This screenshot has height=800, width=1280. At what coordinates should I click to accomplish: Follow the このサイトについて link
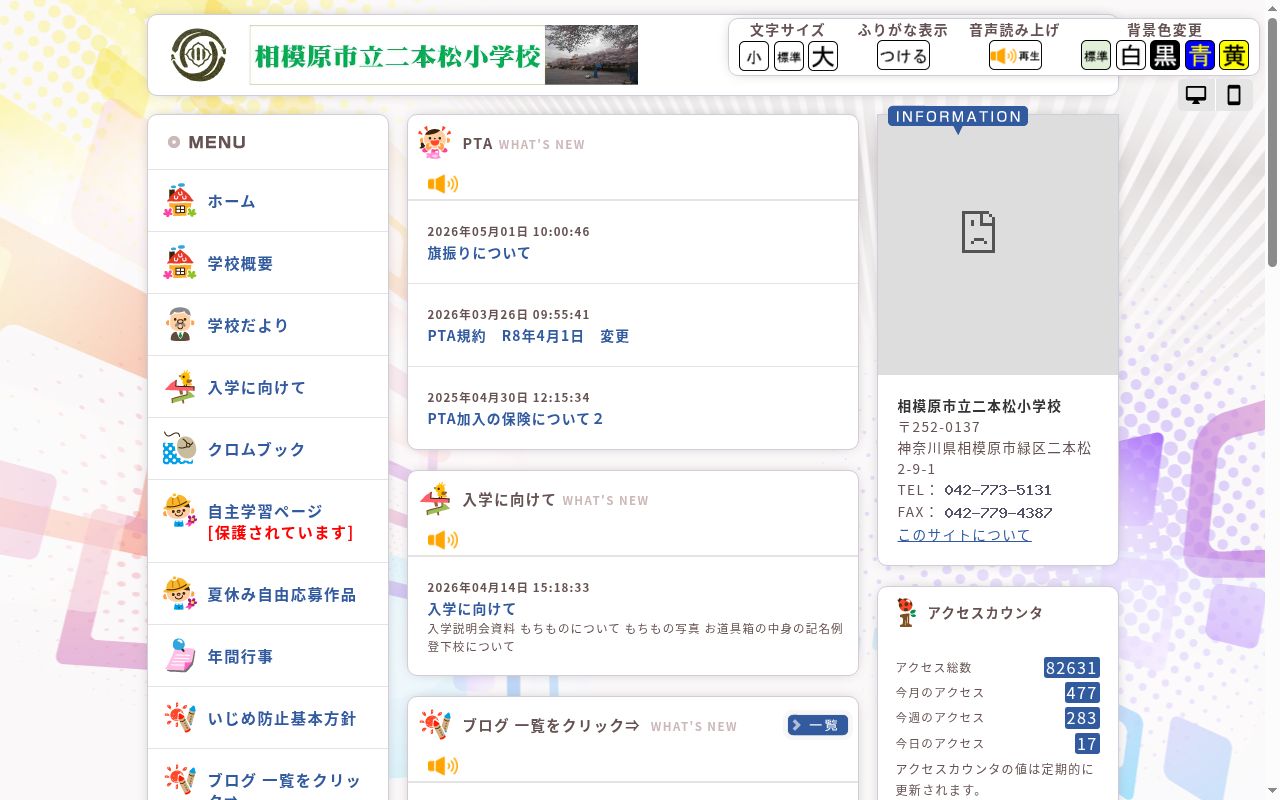[964, 535]
